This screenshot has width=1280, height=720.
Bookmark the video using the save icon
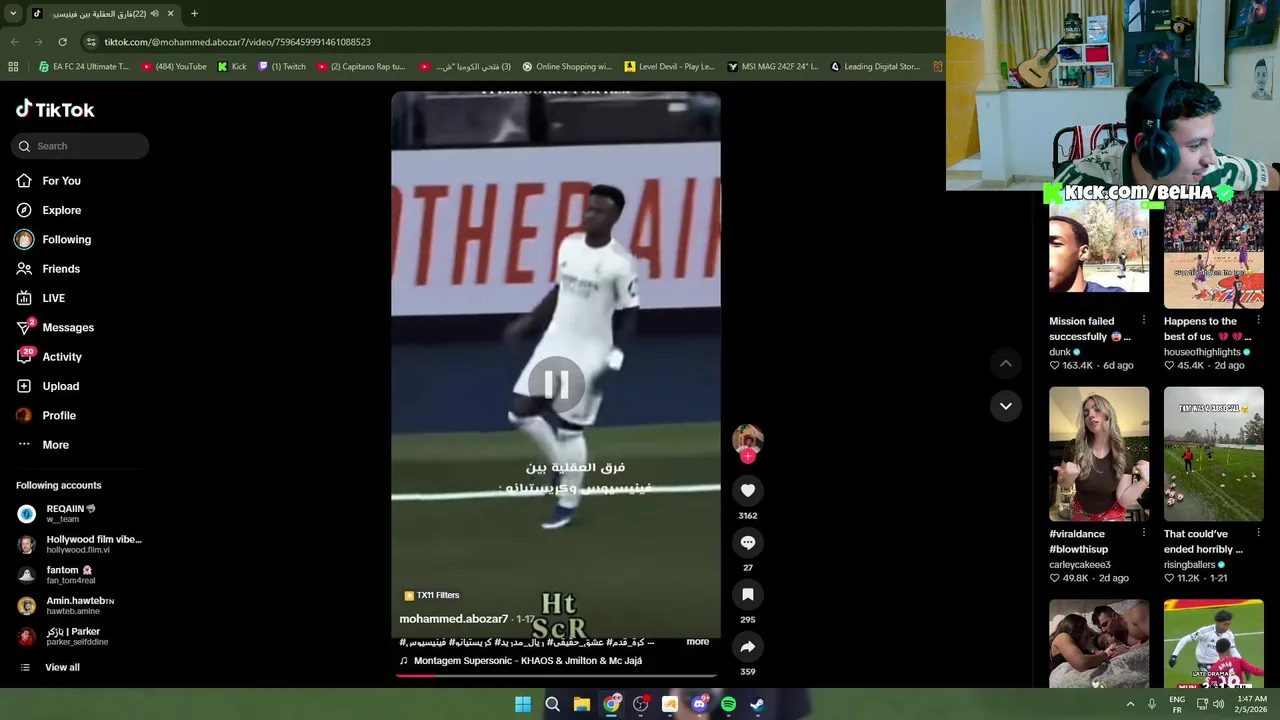[747, 595]
